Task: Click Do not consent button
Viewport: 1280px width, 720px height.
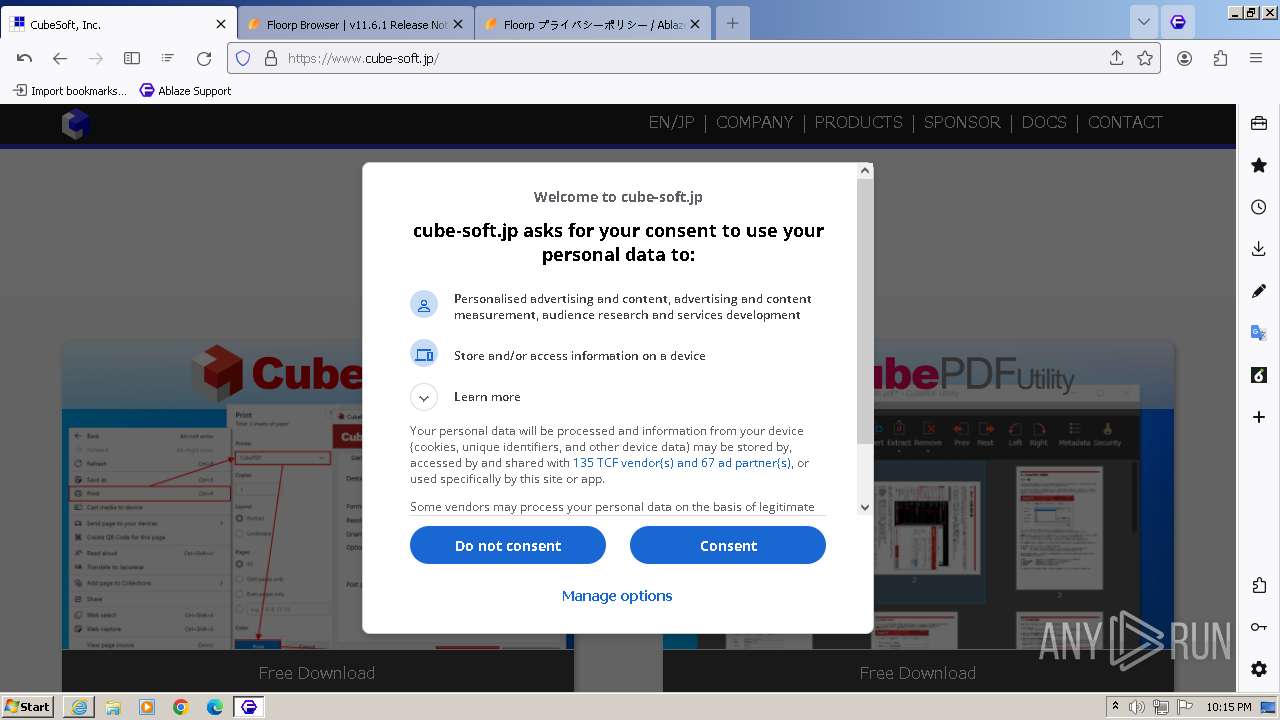Action: pyautogui.click(x=508, y=545)
